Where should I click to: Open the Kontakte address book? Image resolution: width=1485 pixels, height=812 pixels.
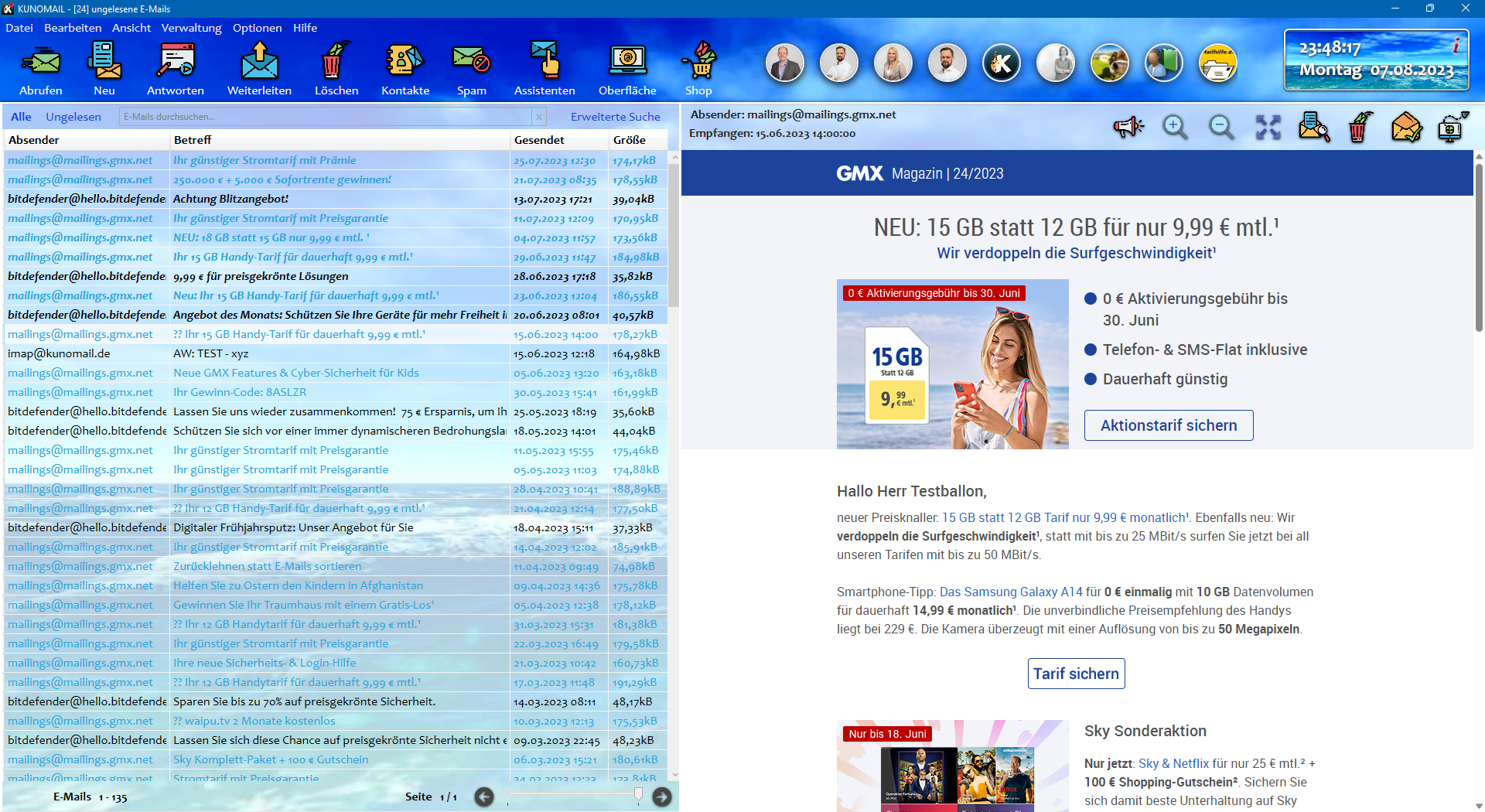(x=405, y=60)
